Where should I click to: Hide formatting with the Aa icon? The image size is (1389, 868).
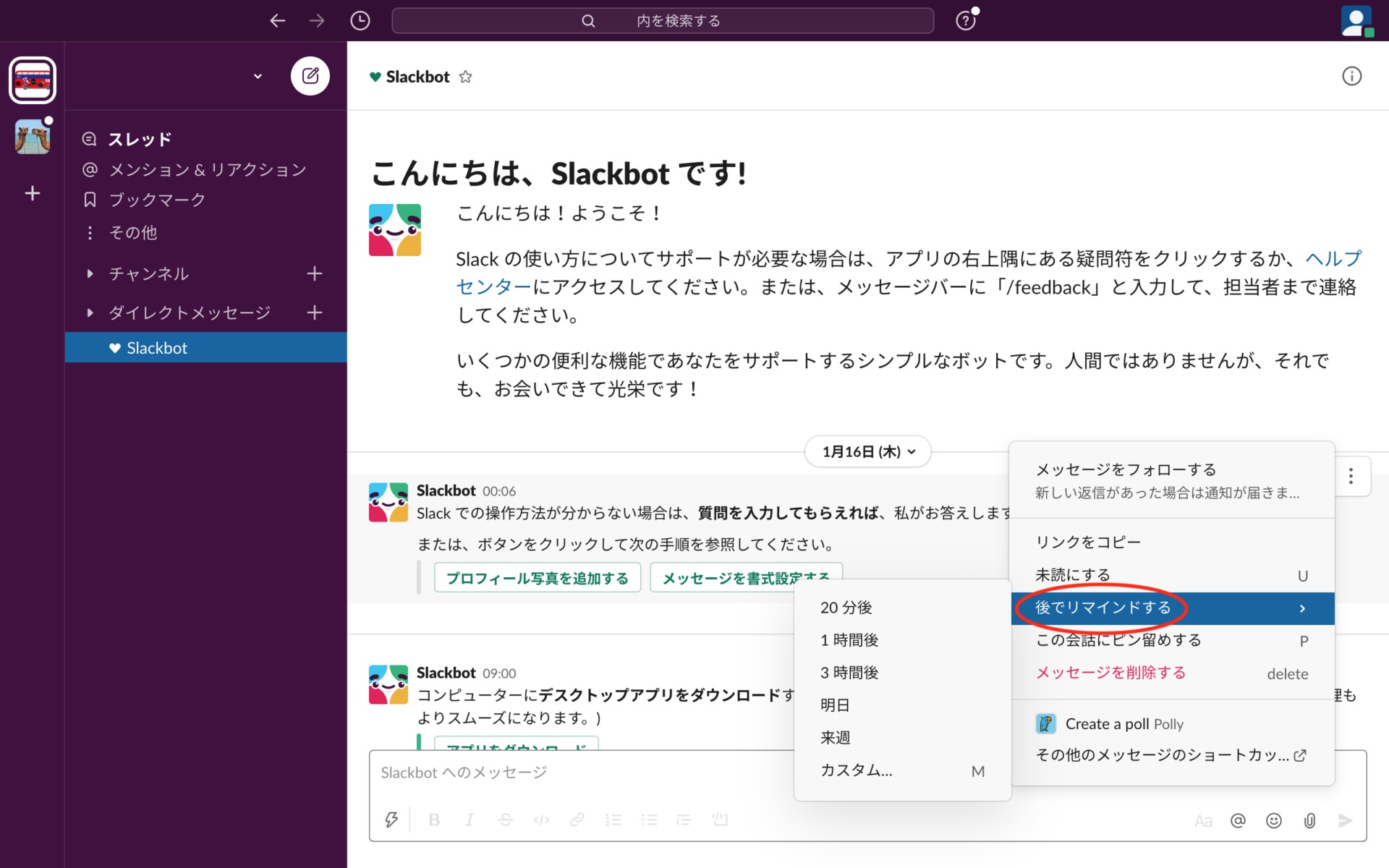click(1203, 821)
